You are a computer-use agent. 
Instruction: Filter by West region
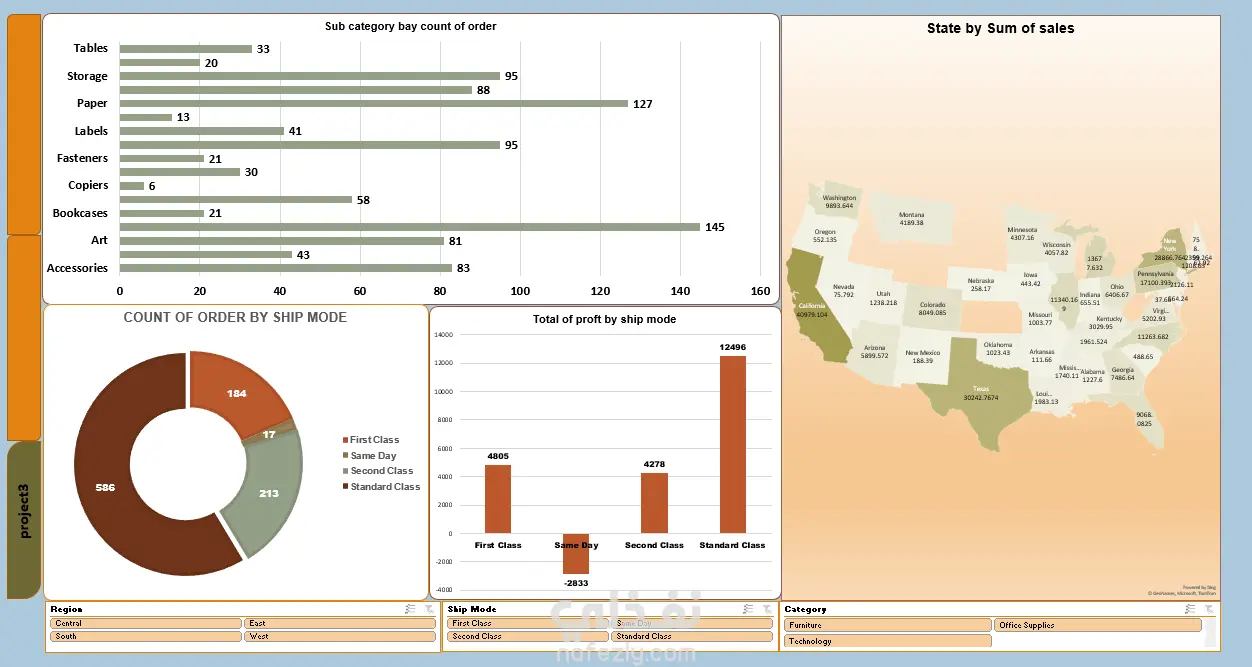tap(340, 636)
